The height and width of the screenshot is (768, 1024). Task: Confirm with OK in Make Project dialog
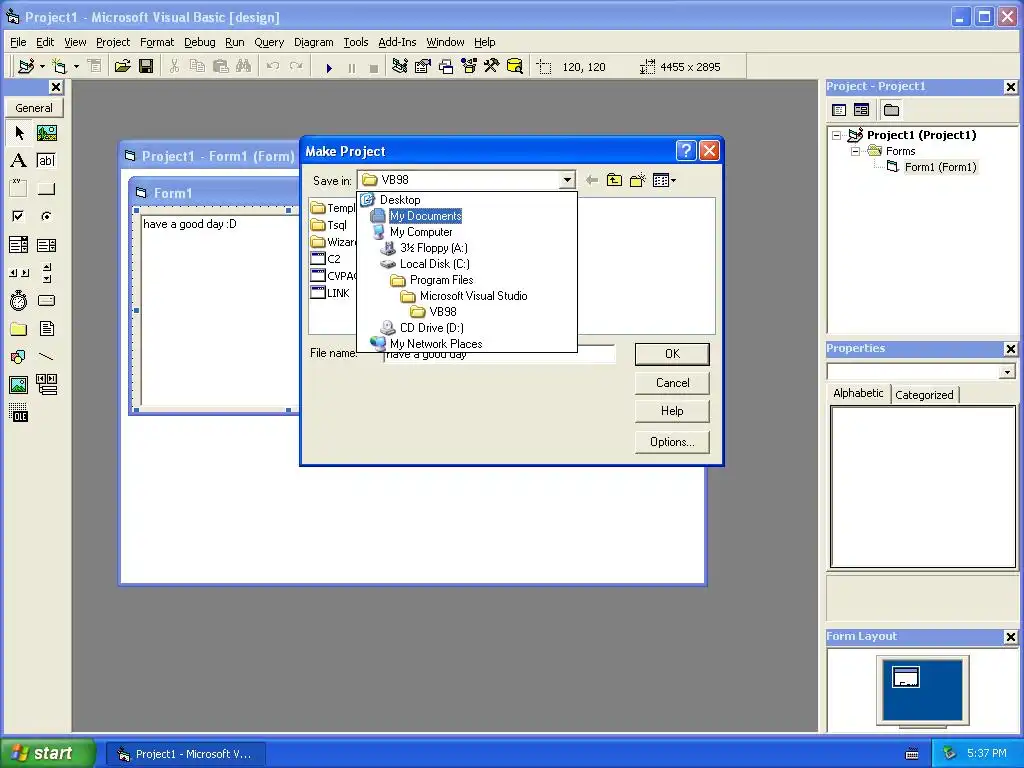(672, 354)
